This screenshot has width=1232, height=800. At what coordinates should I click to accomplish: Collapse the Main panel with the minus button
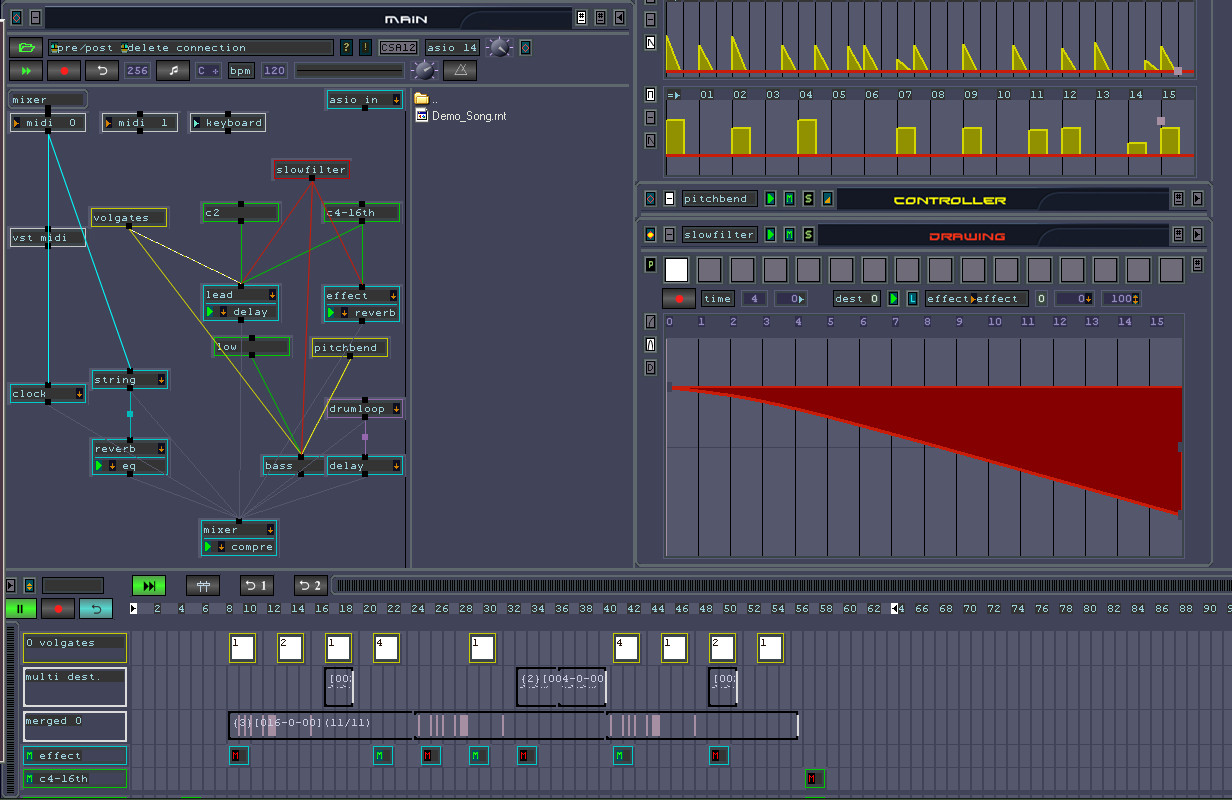pyautogui.click(x=35, y=17)
